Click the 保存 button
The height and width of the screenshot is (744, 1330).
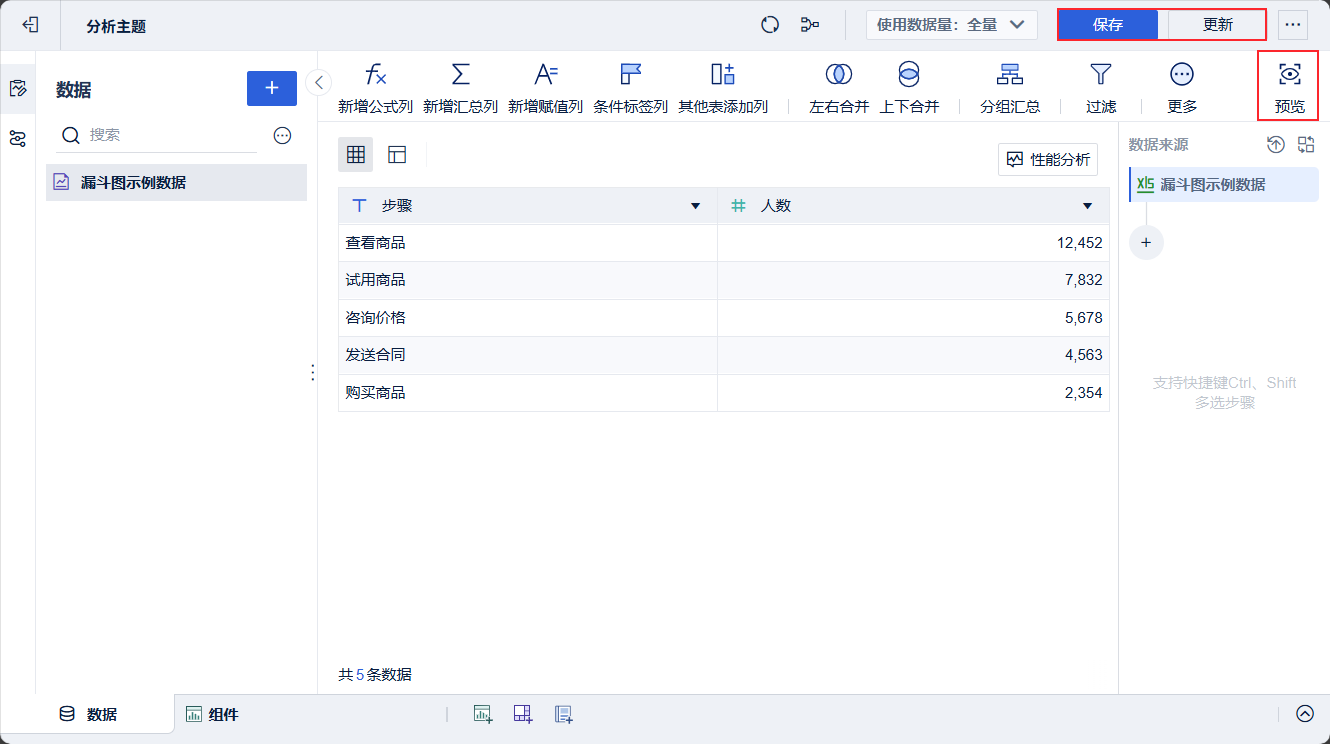1108,25
